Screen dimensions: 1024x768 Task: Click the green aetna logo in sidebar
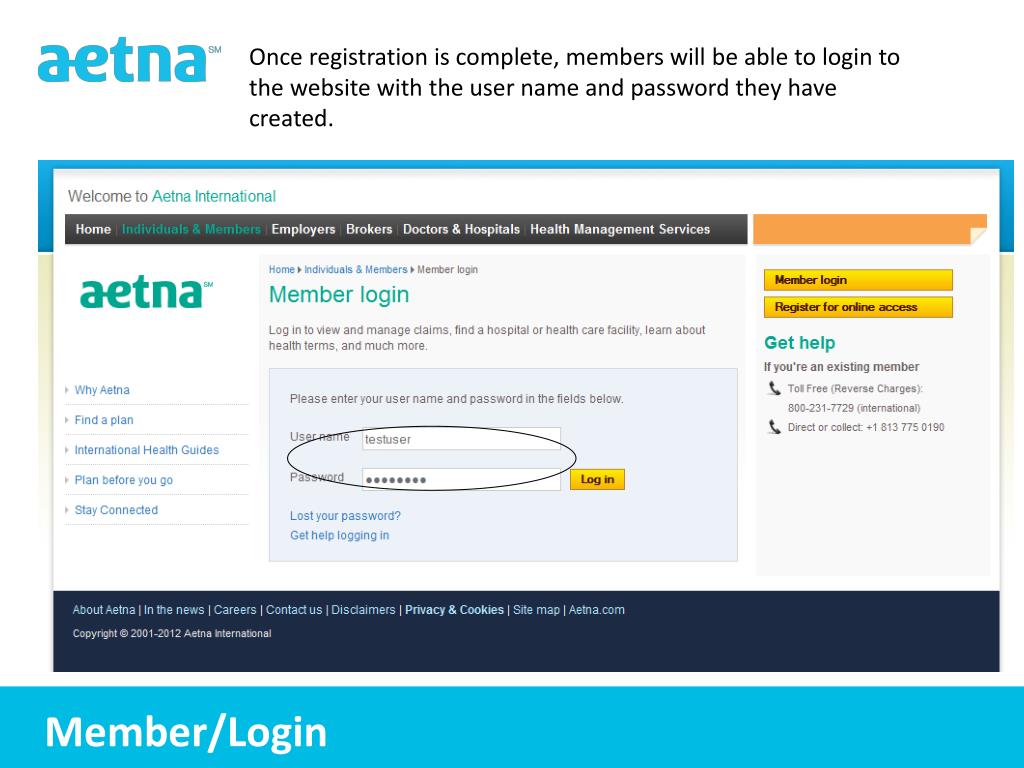tap(146, 293)
